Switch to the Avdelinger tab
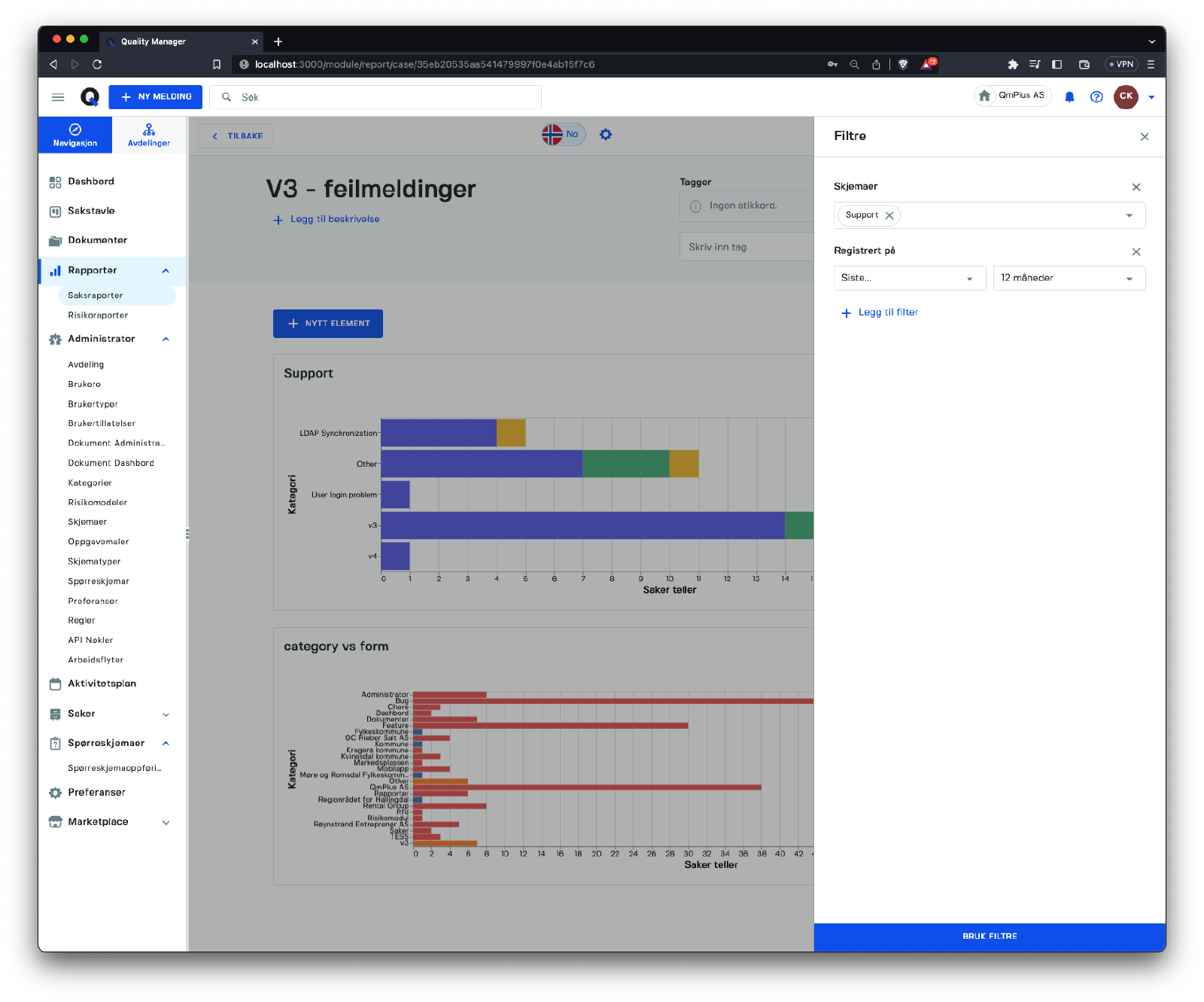1204x1002 pixels. (149, 135)
